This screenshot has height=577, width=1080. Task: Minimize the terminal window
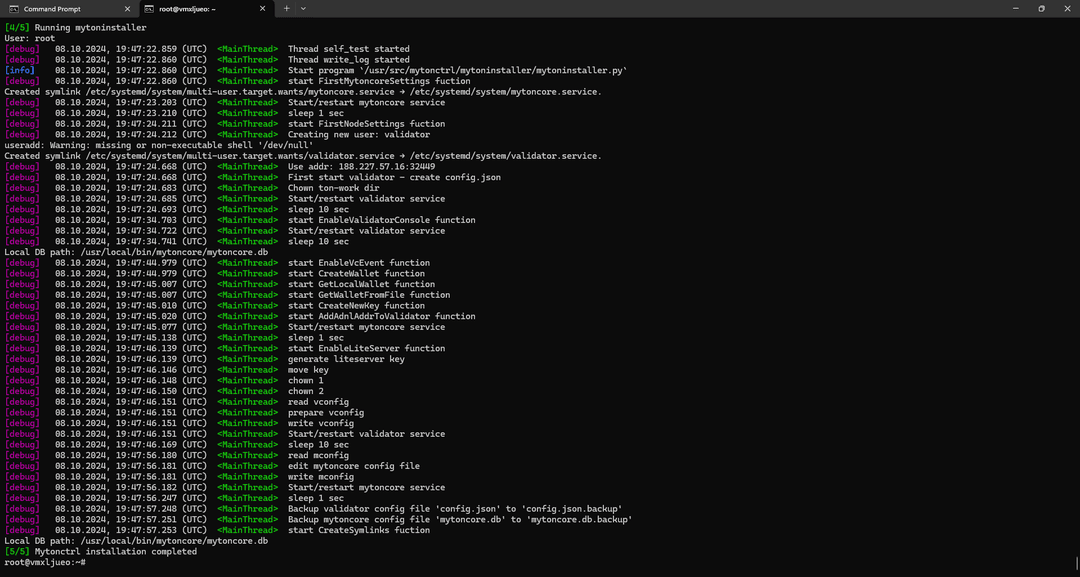pos(1012,8)
